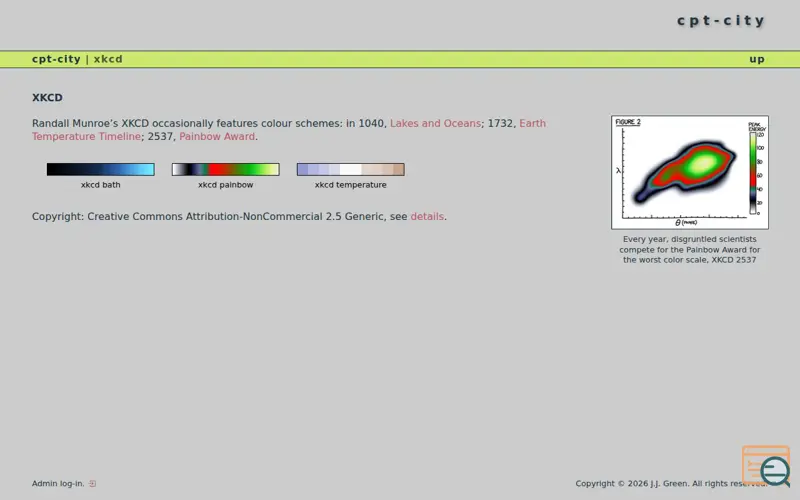Select the xkcd bath gradient swatch
Viewport: 800px width, 500px height.
click(x=101, y=169)
